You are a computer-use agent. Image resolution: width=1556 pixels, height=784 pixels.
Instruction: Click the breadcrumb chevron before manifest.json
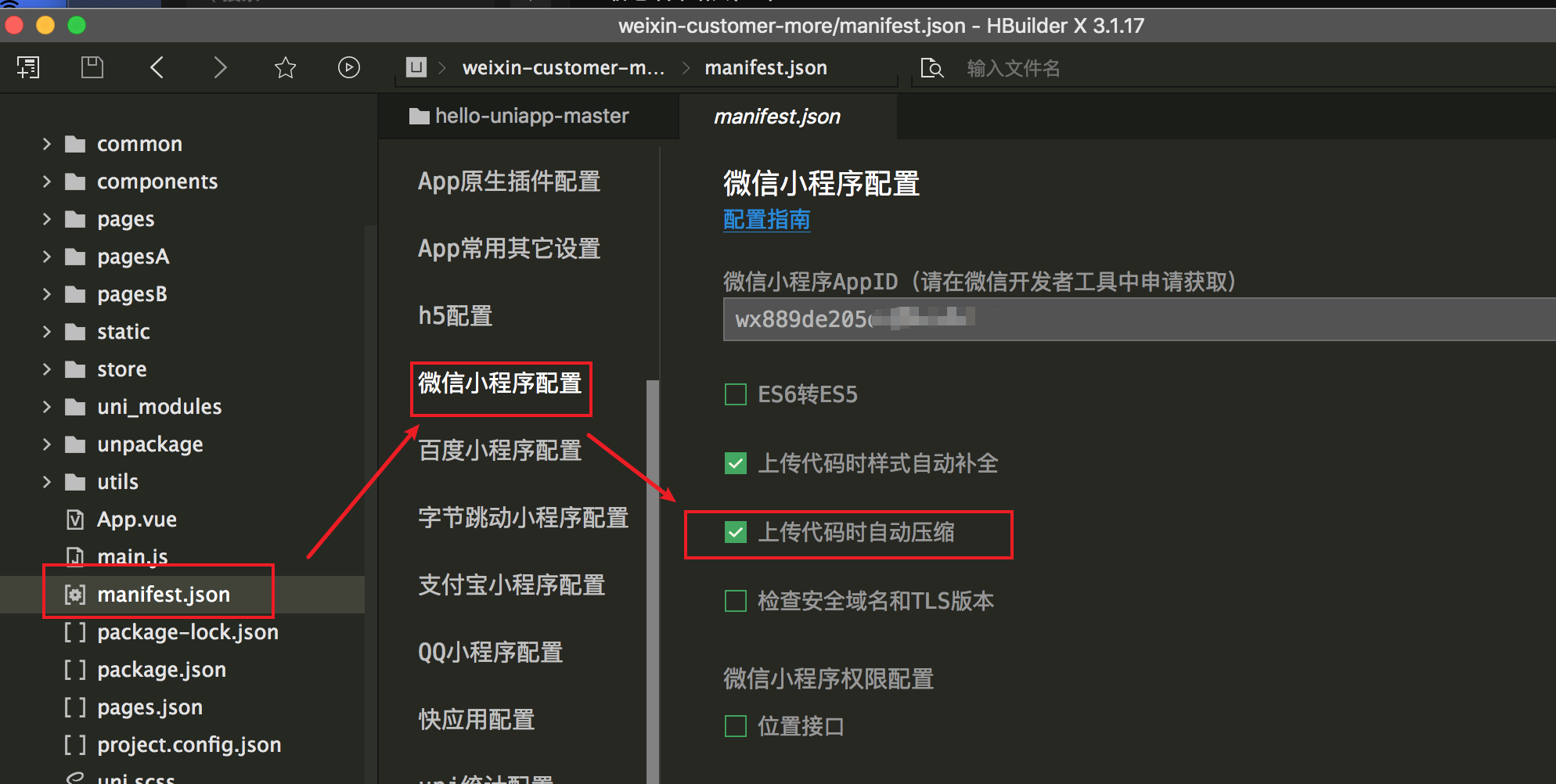(x=686, y=68)
